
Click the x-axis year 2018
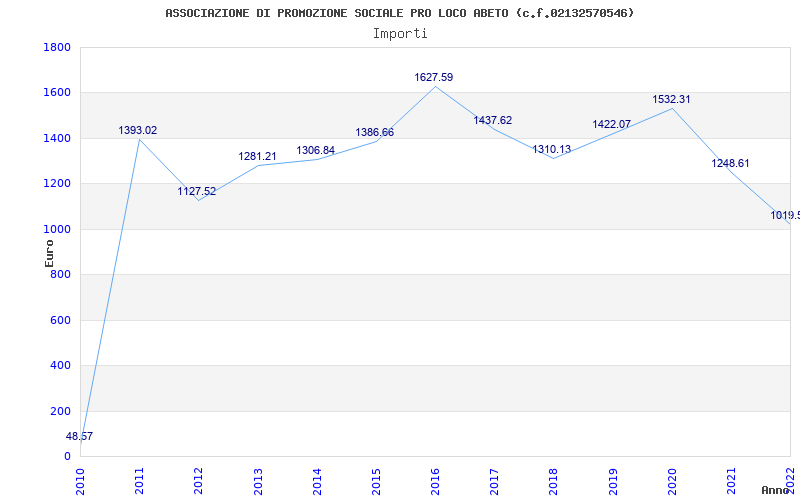coord(554,481)
